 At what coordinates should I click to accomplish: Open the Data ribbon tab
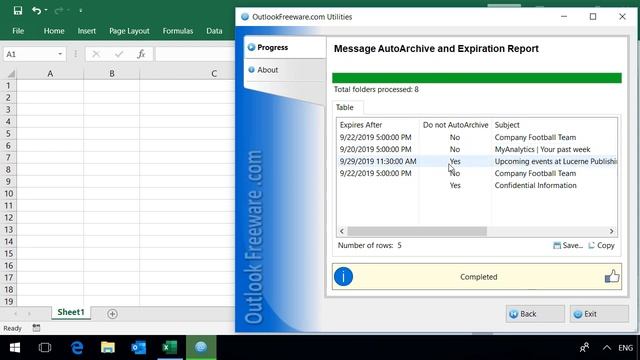point(214,31)
